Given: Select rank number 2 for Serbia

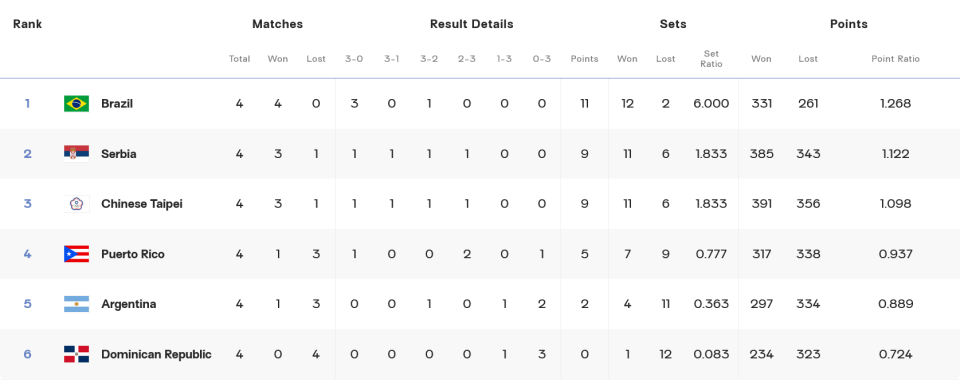Looking at the screenshot, I should 28,154.
